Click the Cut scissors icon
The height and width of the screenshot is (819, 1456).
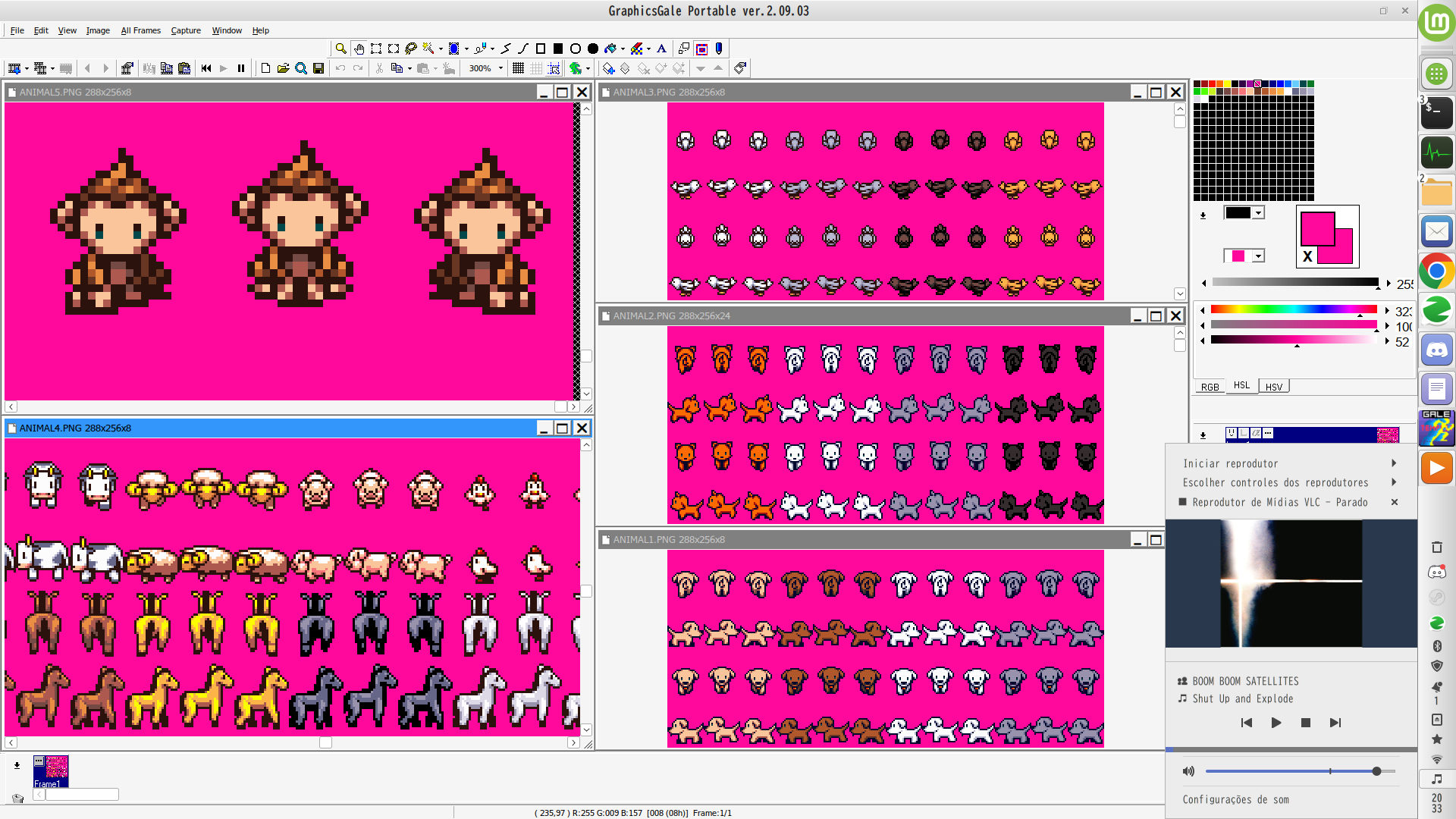[x=379, y=68]
